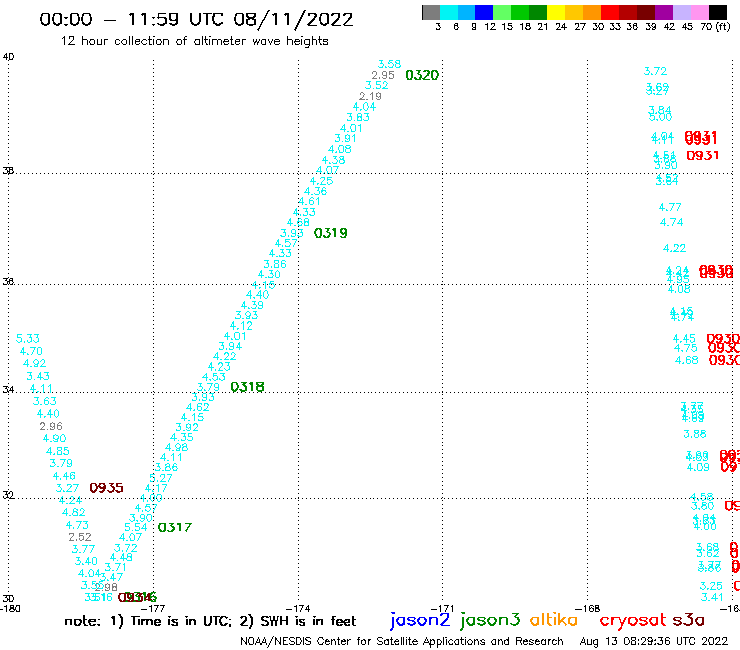The height and width of the screenshot is (650, 740).
Task: Select the green time stamp 0320
Action: coord(422,75)
